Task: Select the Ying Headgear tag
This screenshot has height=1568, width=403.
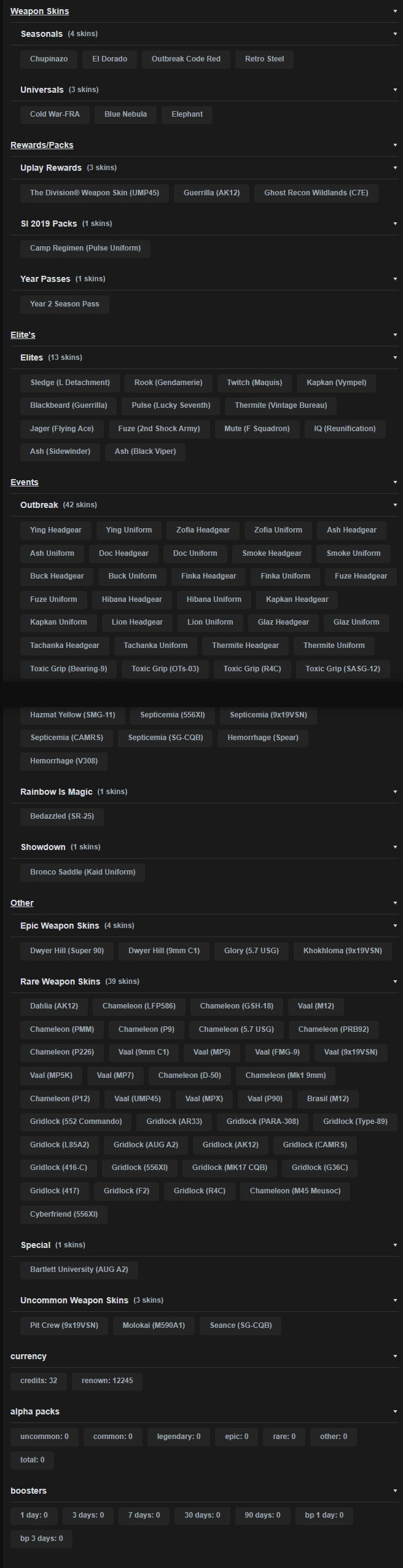Action: 55,530
